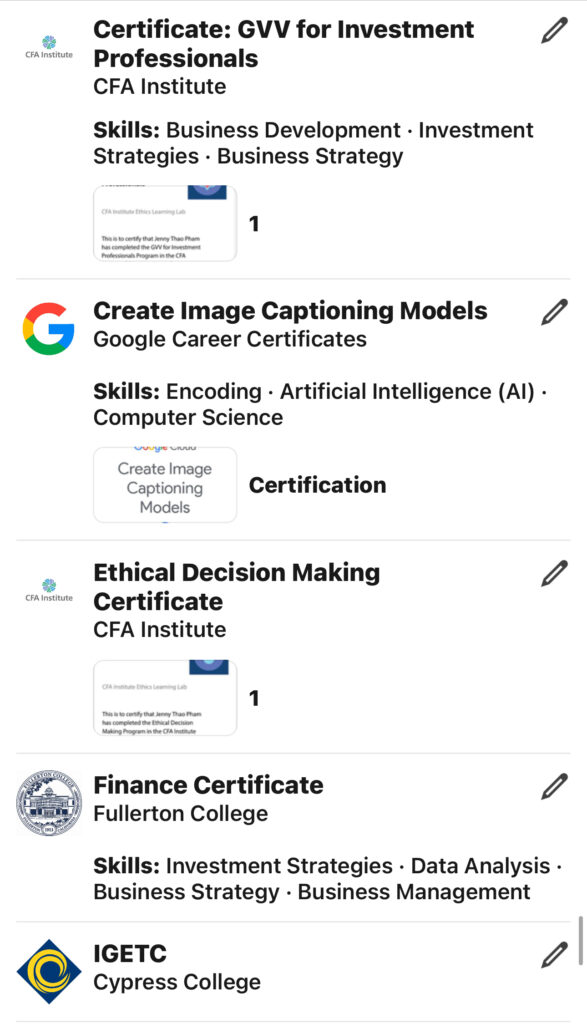Viewport: 587px width, 1024px height.
Task: Open the Cypress College logo
Action: click(x=49, y=971)
